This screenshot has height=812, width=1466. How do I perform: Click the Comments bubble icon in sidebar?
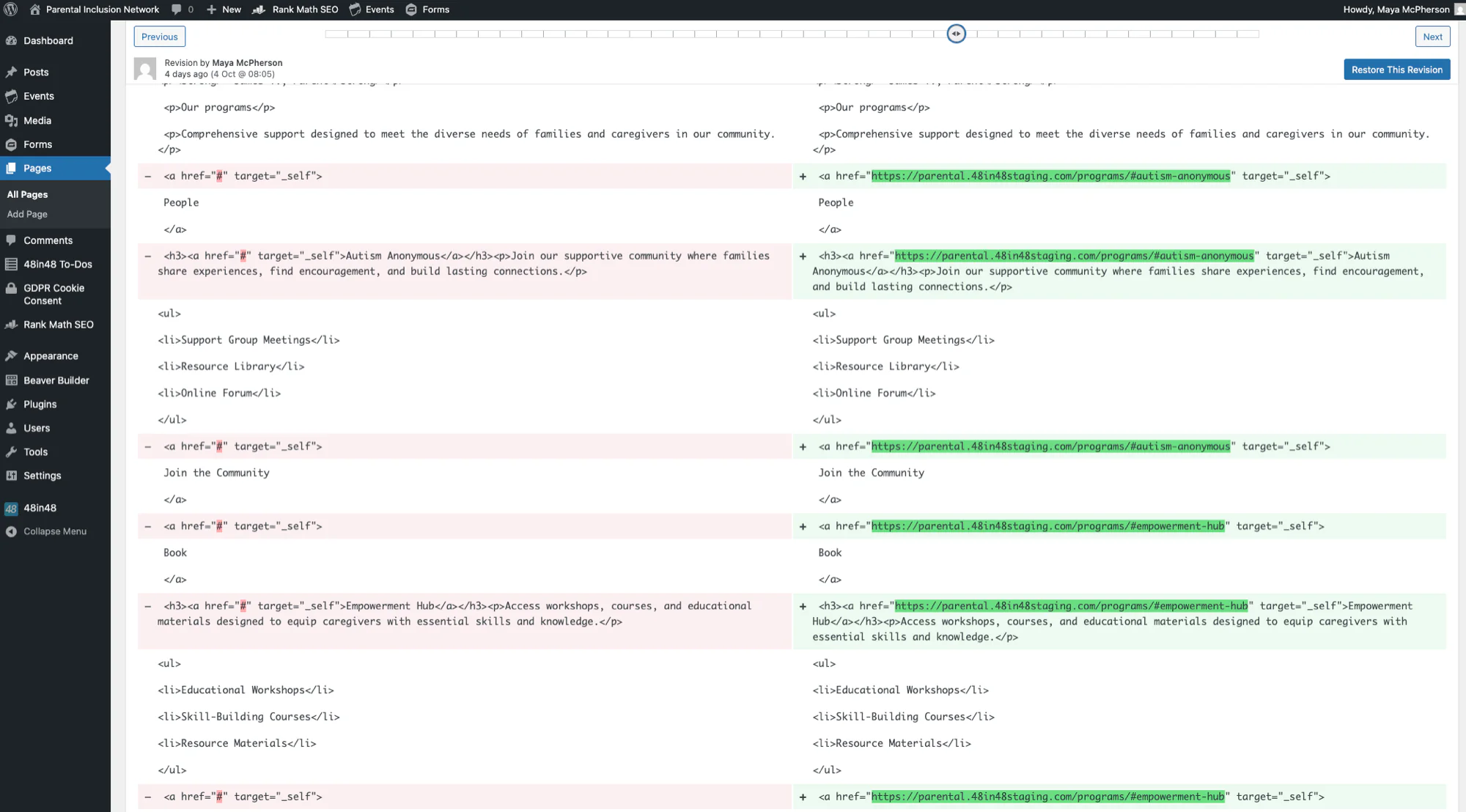[x=11, y=240]
